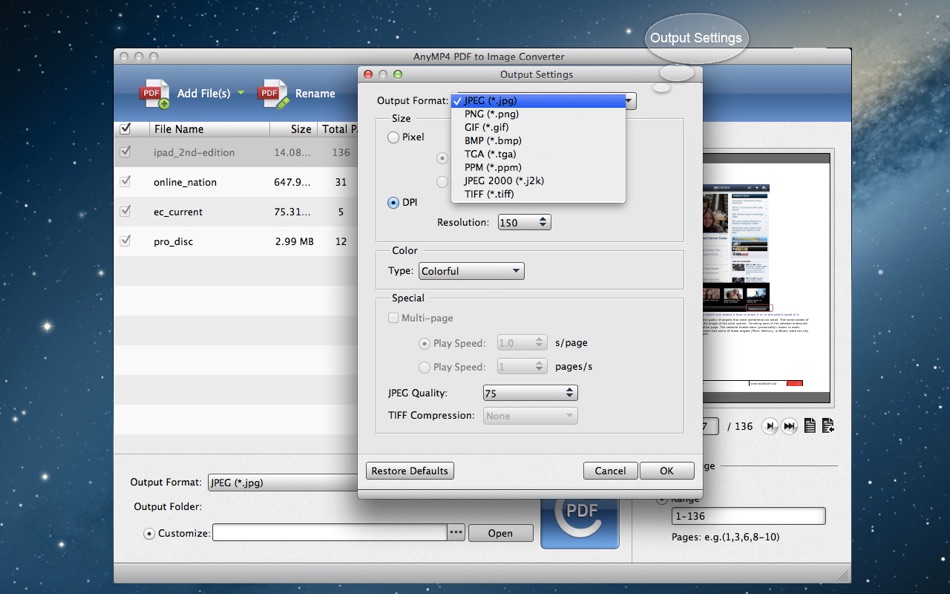950x594 pixels.
Task: Choose TGA (*.tga) from format list
Action: [x=538, y=154]
